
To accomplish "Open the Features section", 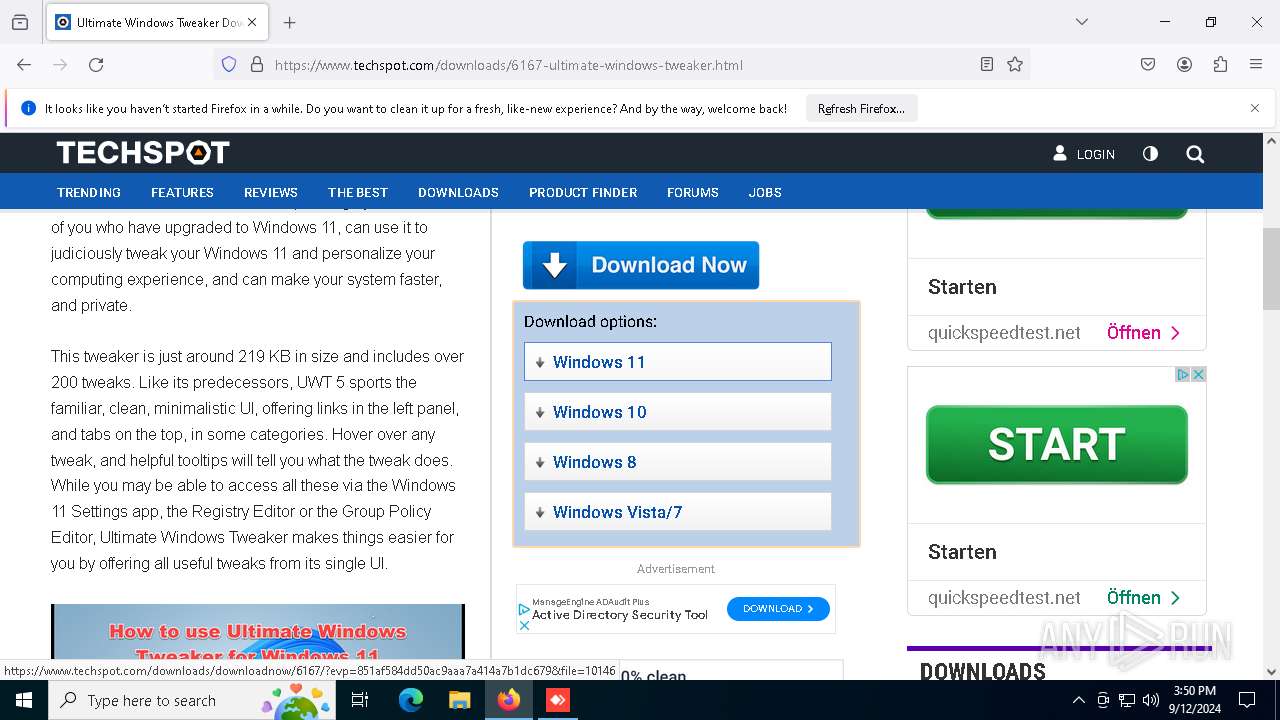I will pyautogui.click(x=182, y=192).
